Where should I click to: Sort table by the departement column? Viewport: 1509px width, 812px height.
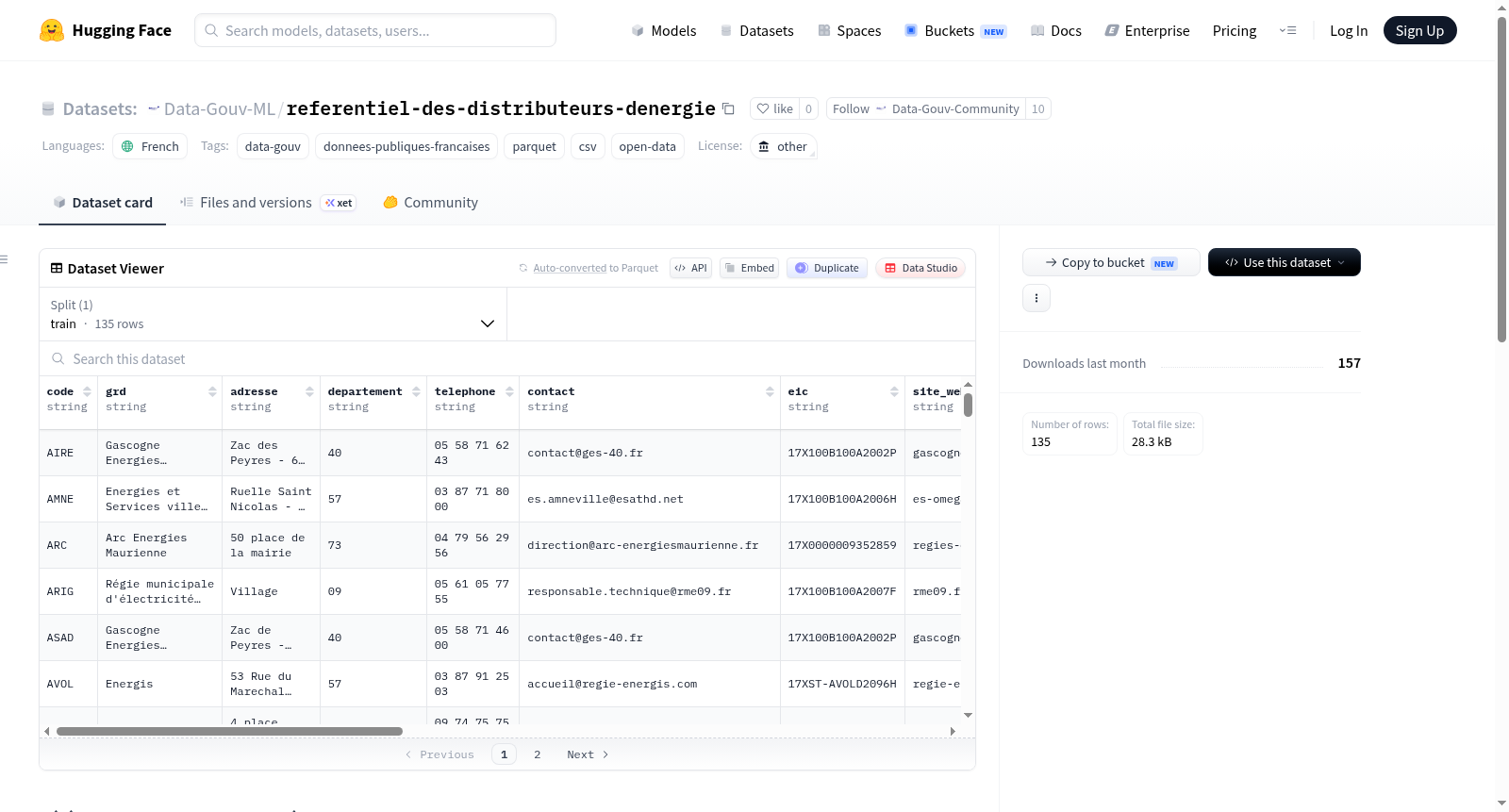click(x=416, y=391)
